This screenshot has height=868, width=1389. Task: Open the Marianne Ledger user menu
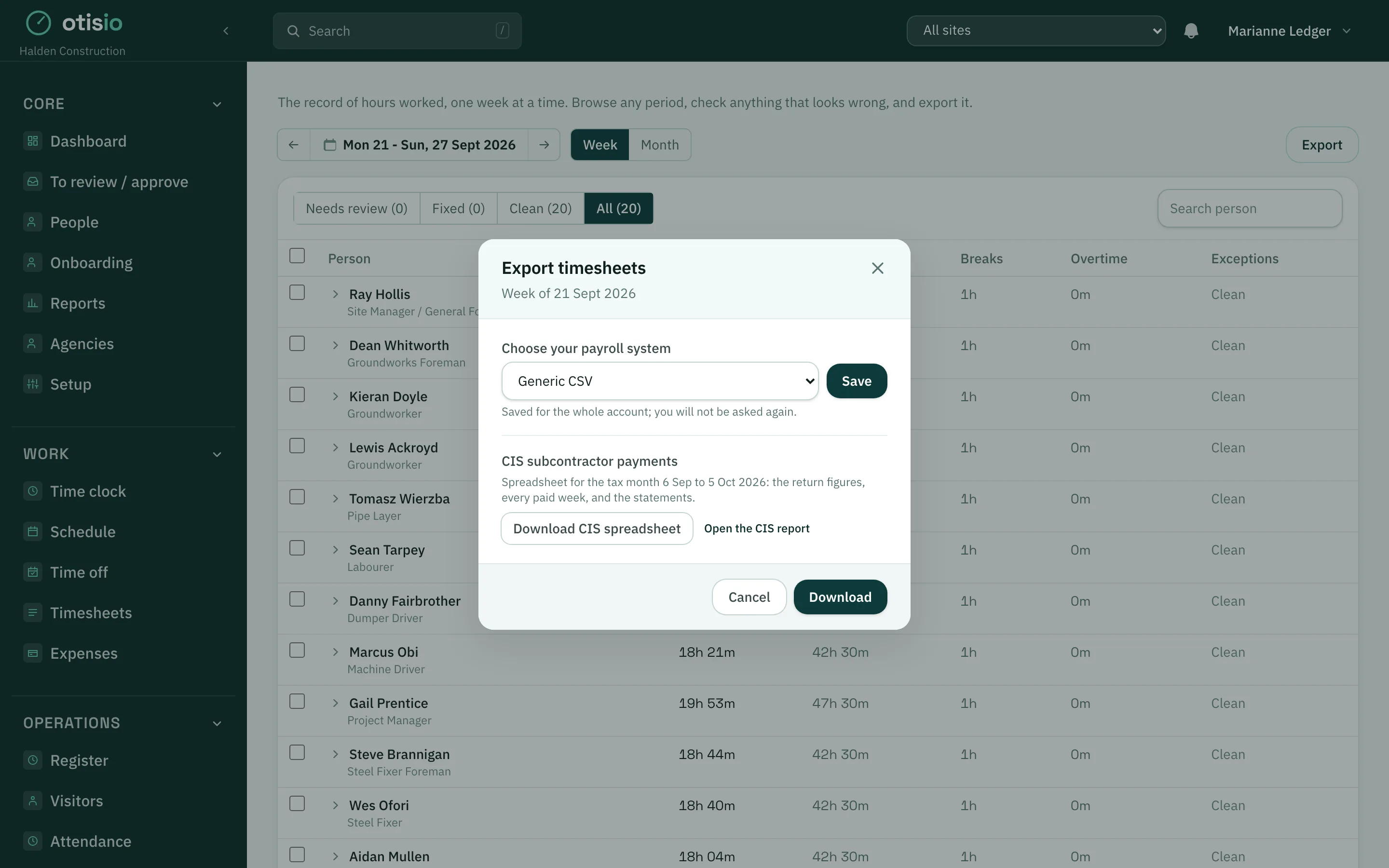[1289, 31]
